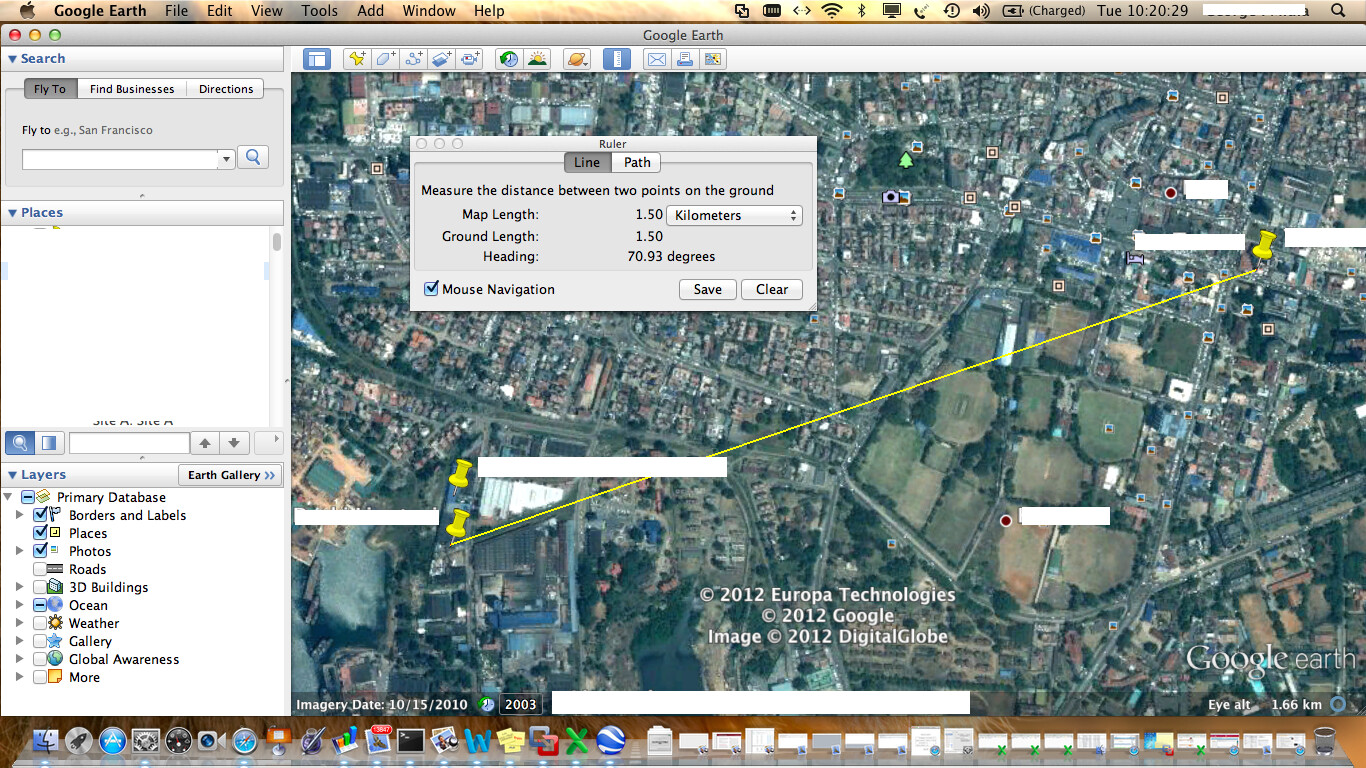The width and height of the screenshot is (1366, 768).
Task: Start the Record a Tour tool
Action: tap(470, 58)
